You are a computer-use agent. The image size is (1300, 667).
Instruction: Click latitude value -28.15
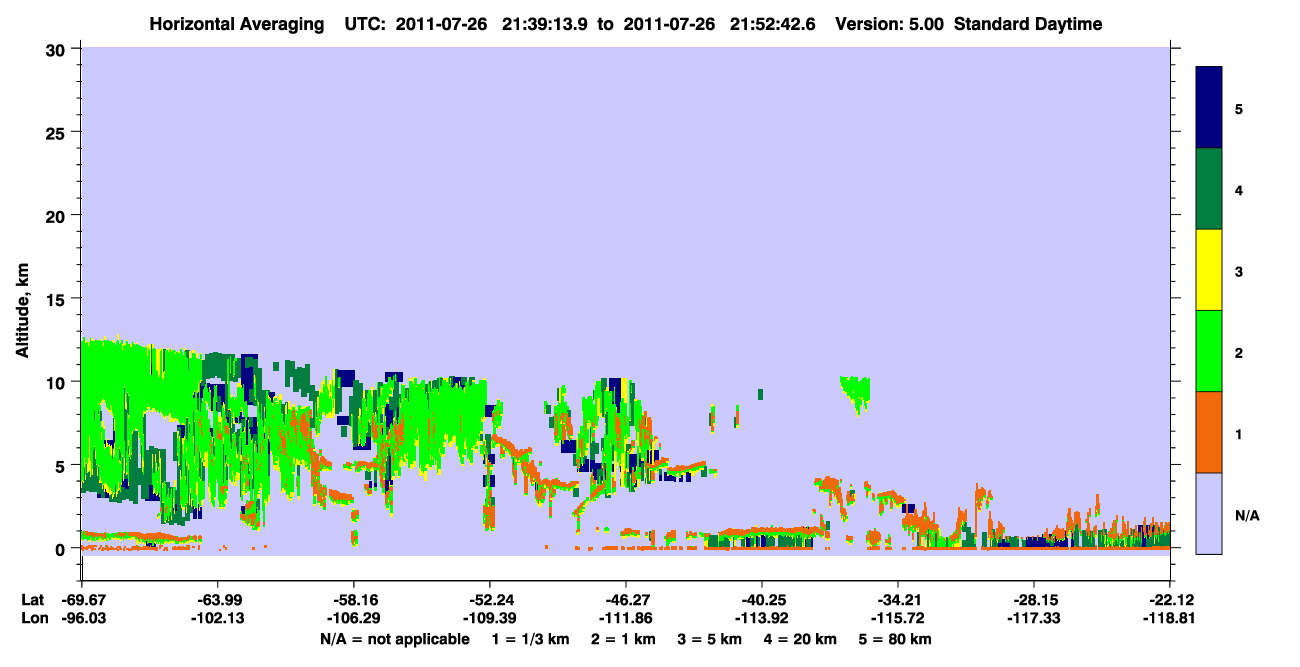click(1034, 600)
